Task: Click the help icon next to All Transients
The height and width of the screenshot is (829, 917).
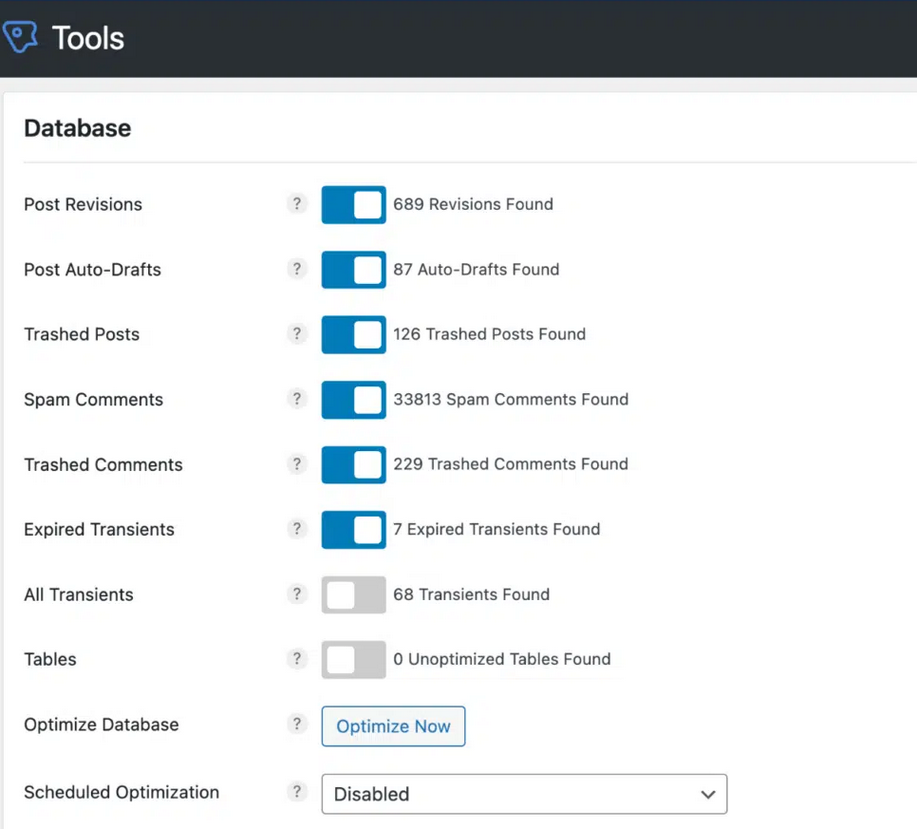Action: click(x=296, y=593)
